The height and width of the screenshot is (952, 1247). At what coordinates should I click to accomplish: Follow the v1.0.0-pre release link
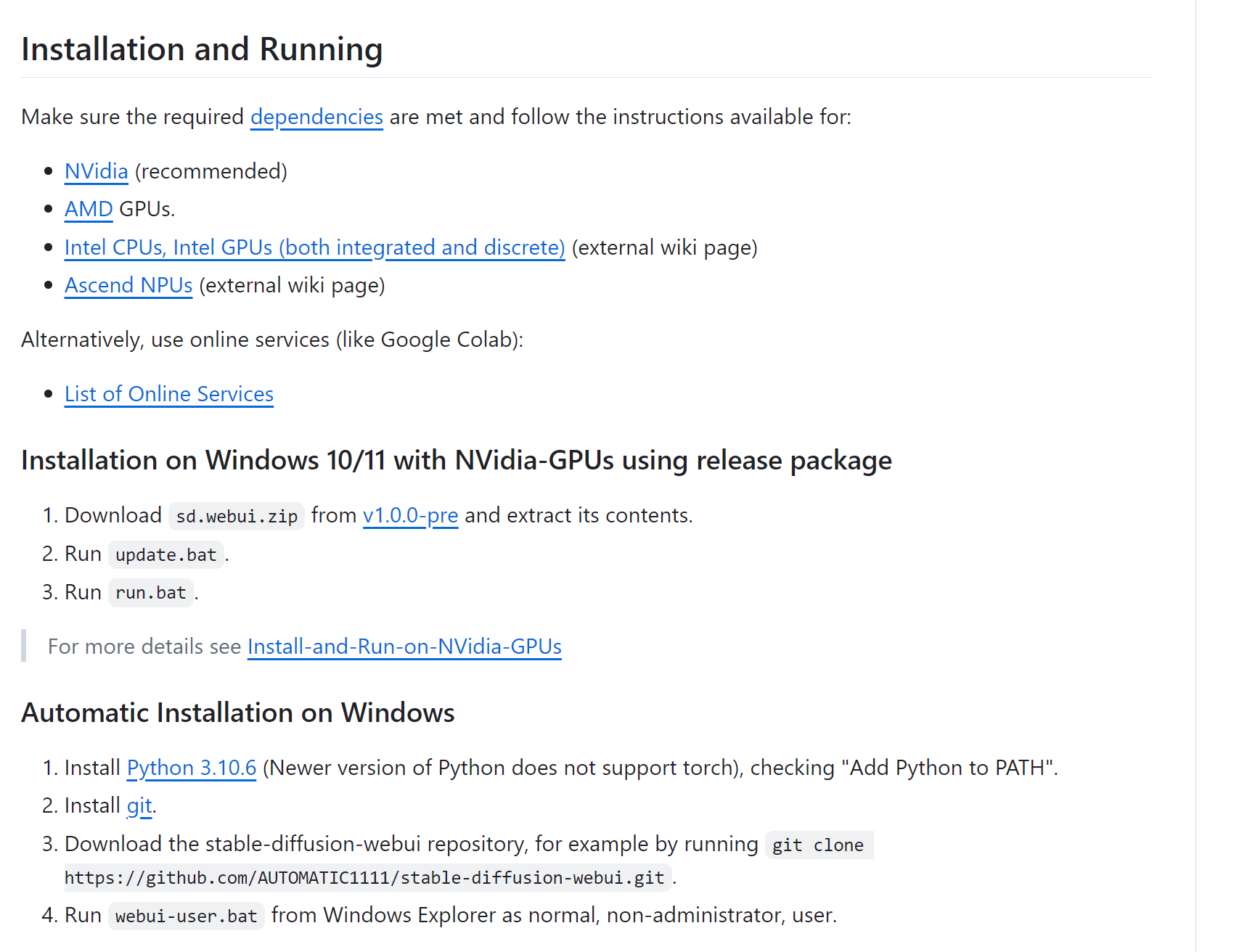pyautogui.click(x=410, y=515)
